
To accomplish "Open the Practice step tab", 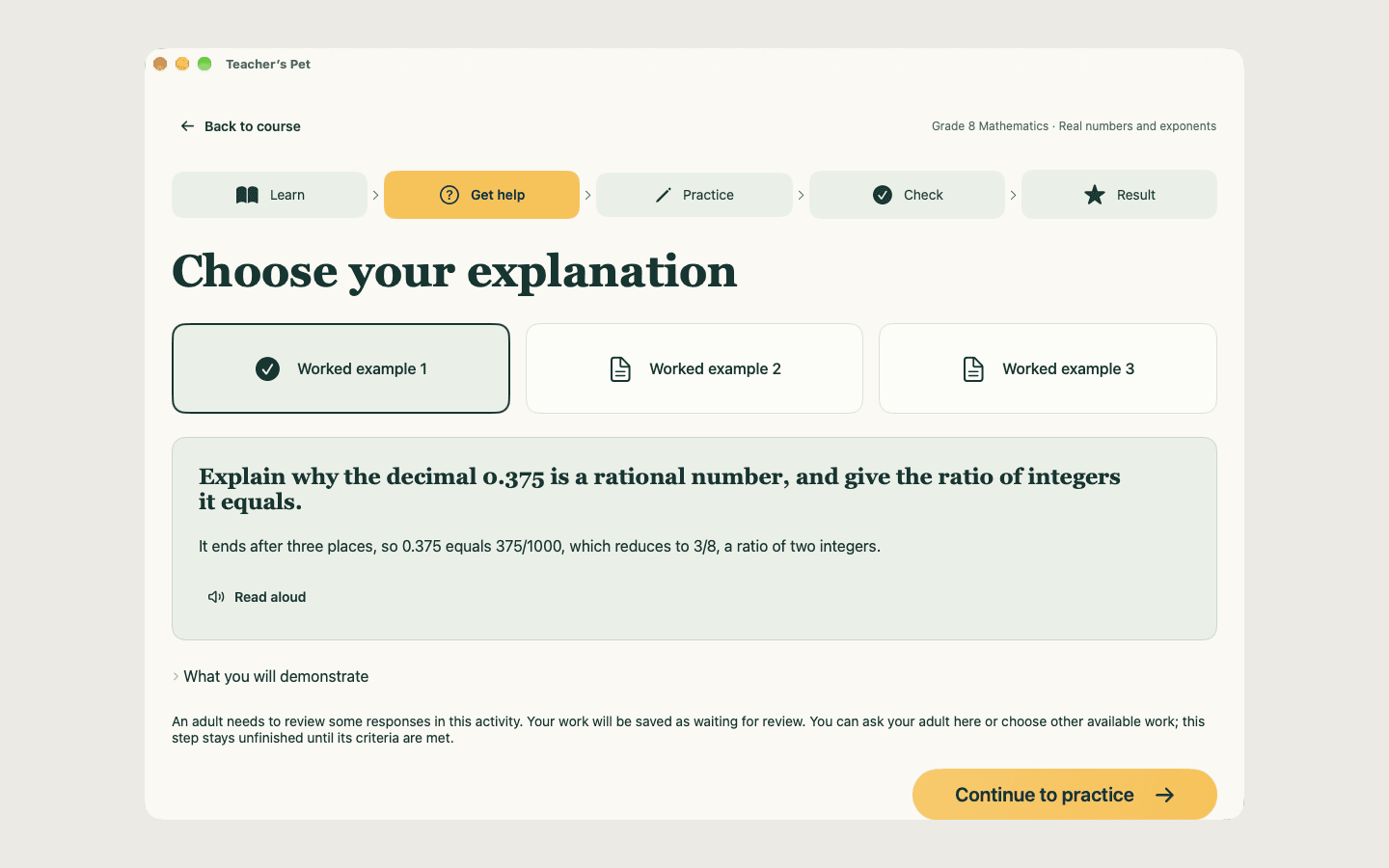I will click(x=694, y=195).
